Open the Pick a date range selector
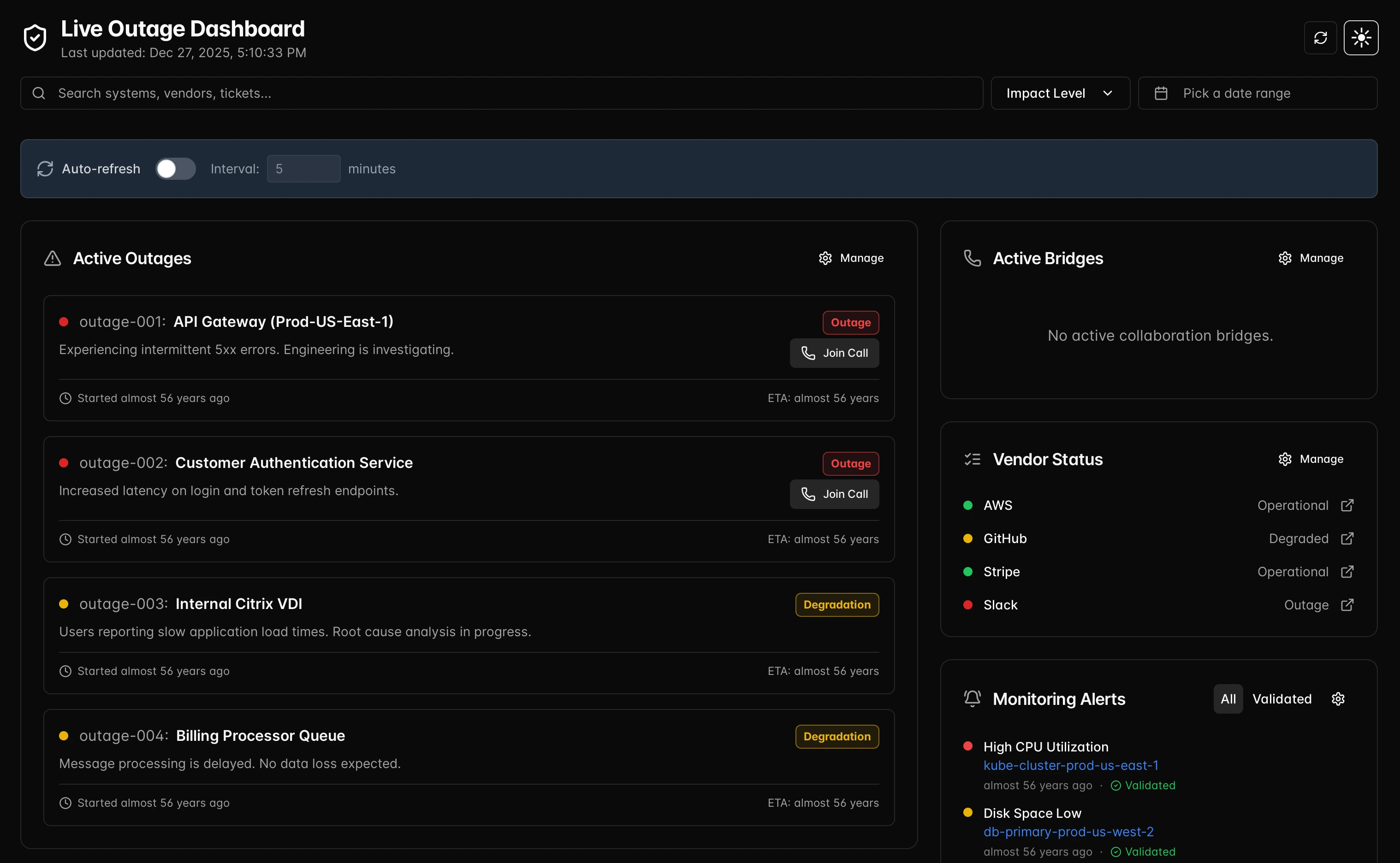Image resolution: width=1400 pixels, height=863 pixels. 1236,93
